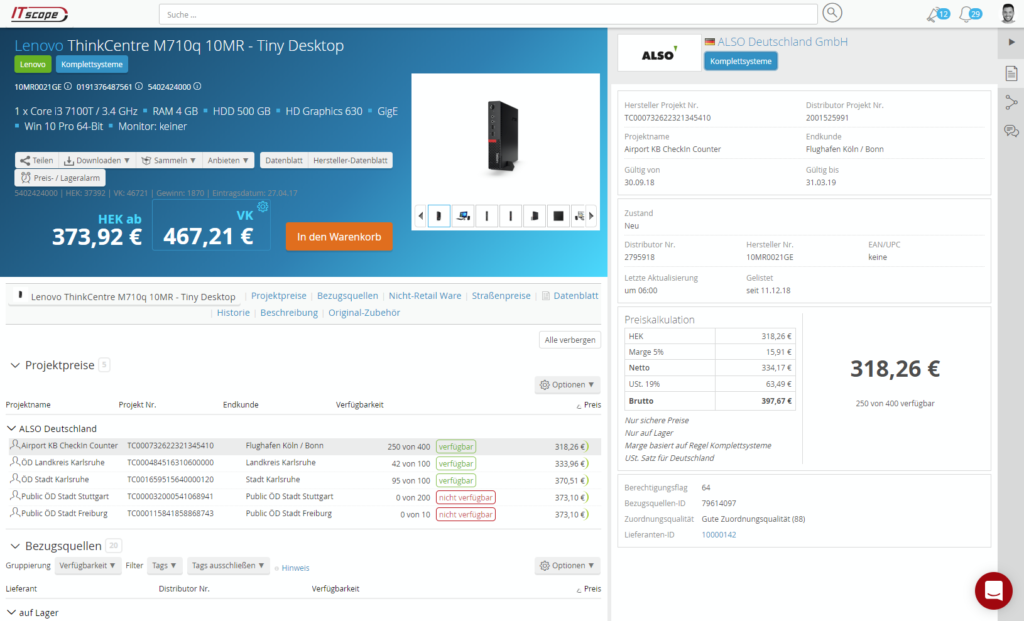The width and height of the screenshot is (1024, 621).
Task: Click the ITscope logo
Action: pos(39,13)
